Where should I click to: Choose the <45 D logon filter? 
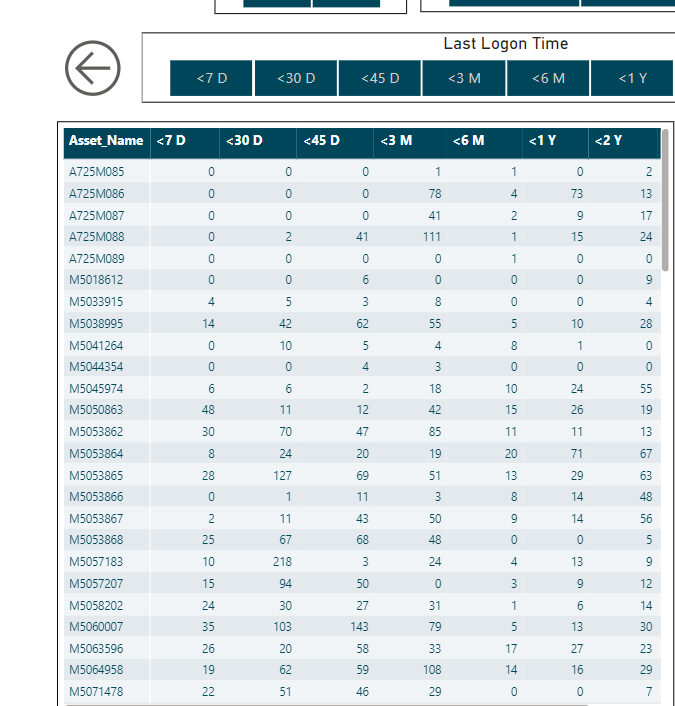pyautogui.click(x=380, y=78)
